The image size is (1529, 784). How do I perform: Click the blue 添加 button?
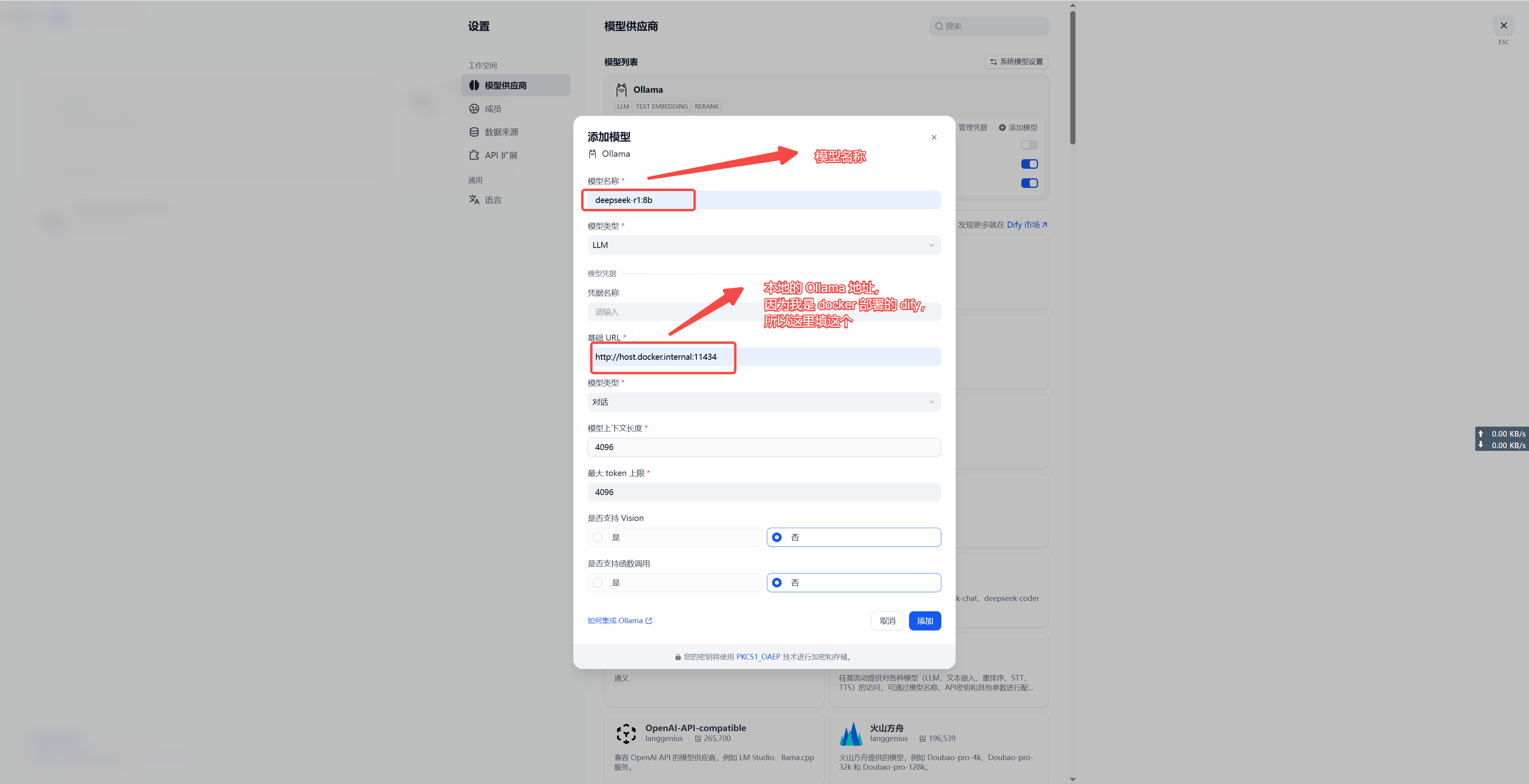tap(924, 621)
